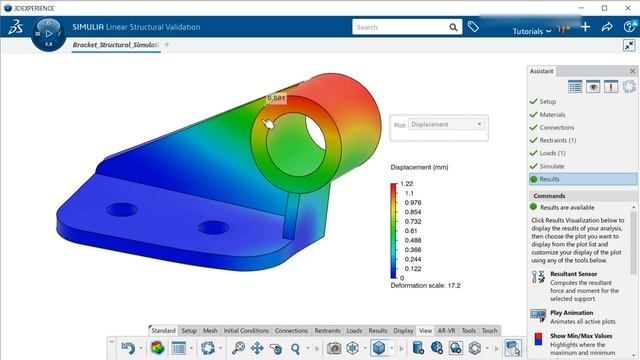Expand the Tutorials dropdown

coord(532,31)
